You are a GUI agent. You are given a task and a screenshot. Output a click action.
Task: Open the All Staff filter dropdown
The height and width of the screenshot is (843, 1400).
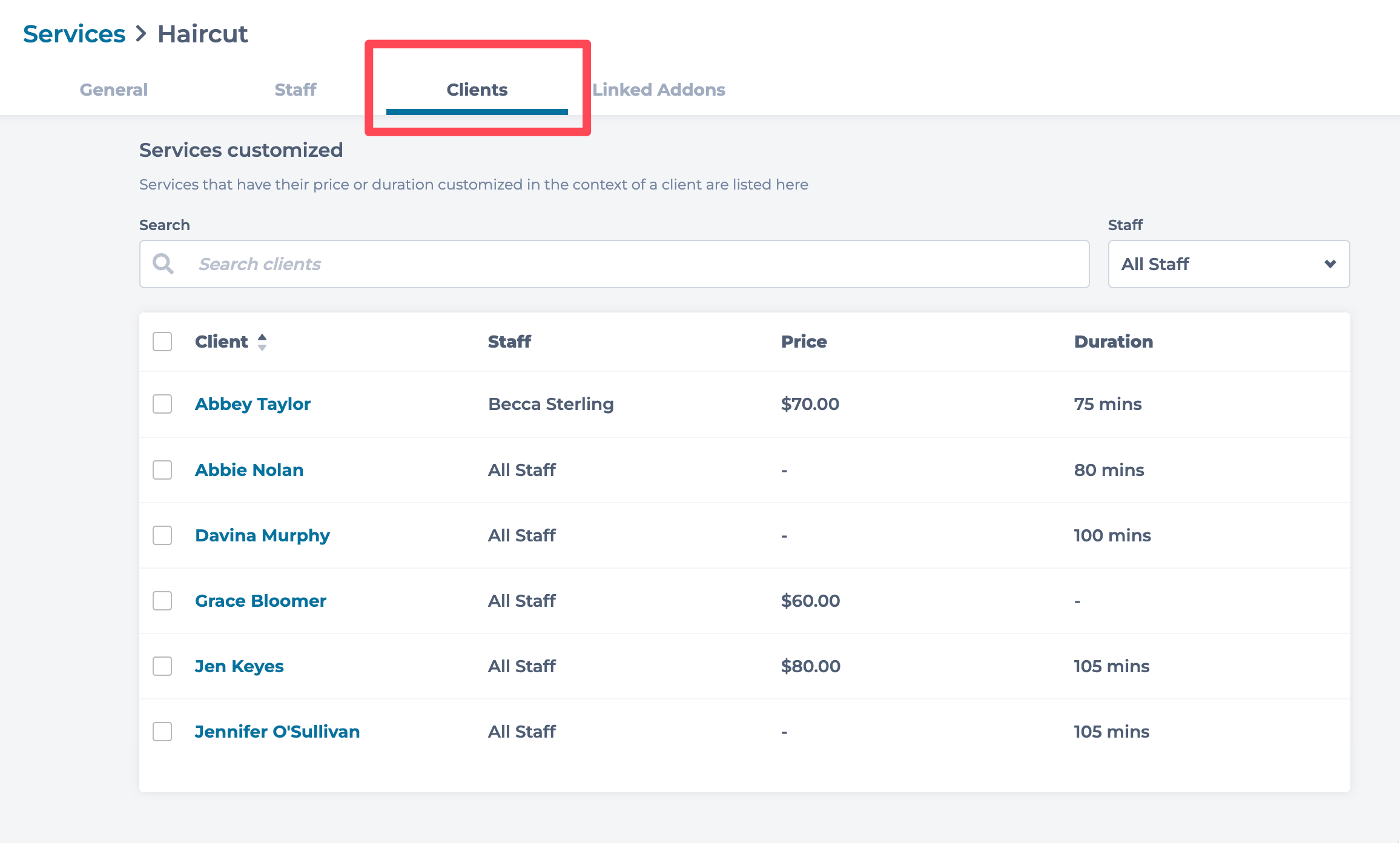pyautogui.click(x=1228, y=264)
